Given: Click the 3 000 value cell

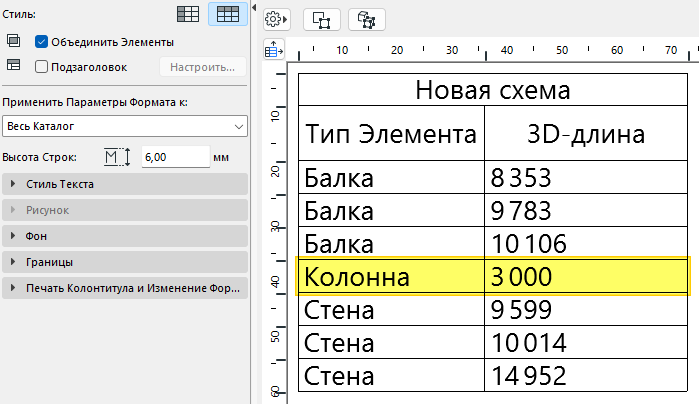Looking at the screenshot, I should pos(586,276).
